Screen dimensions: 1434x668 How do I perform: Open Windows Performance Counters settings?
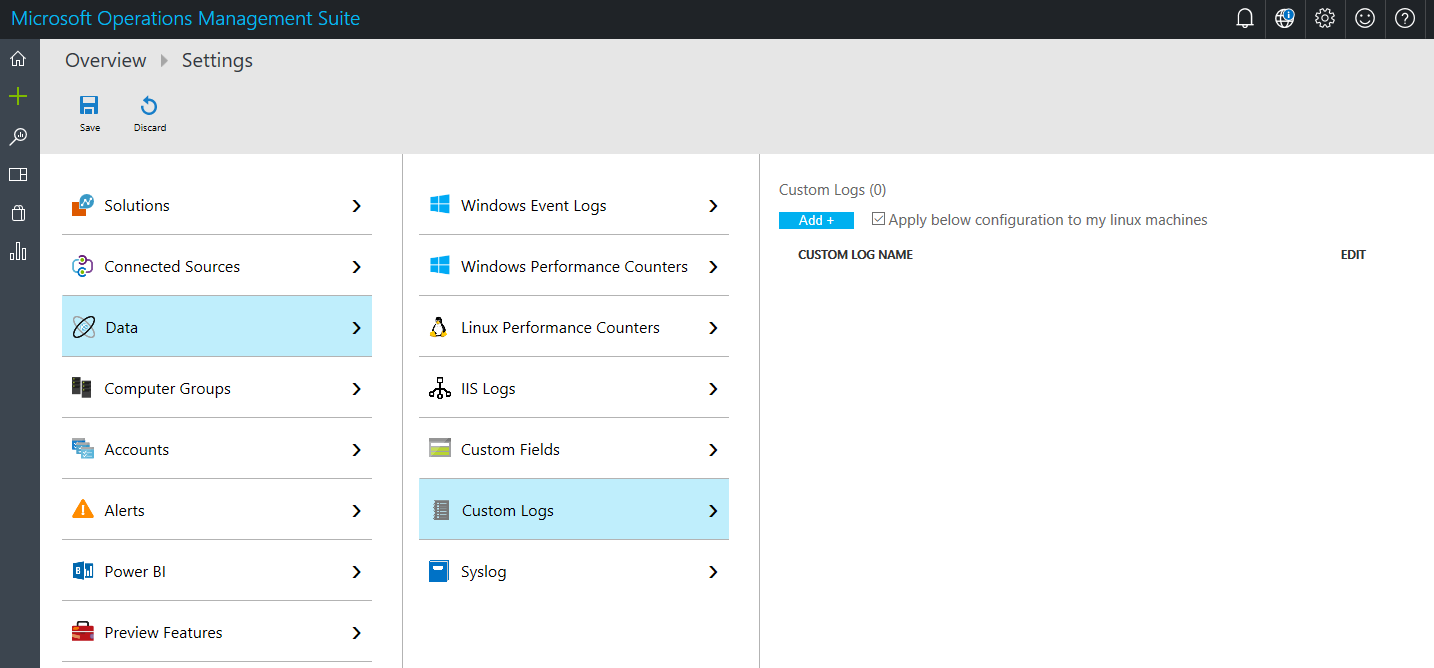574,266
